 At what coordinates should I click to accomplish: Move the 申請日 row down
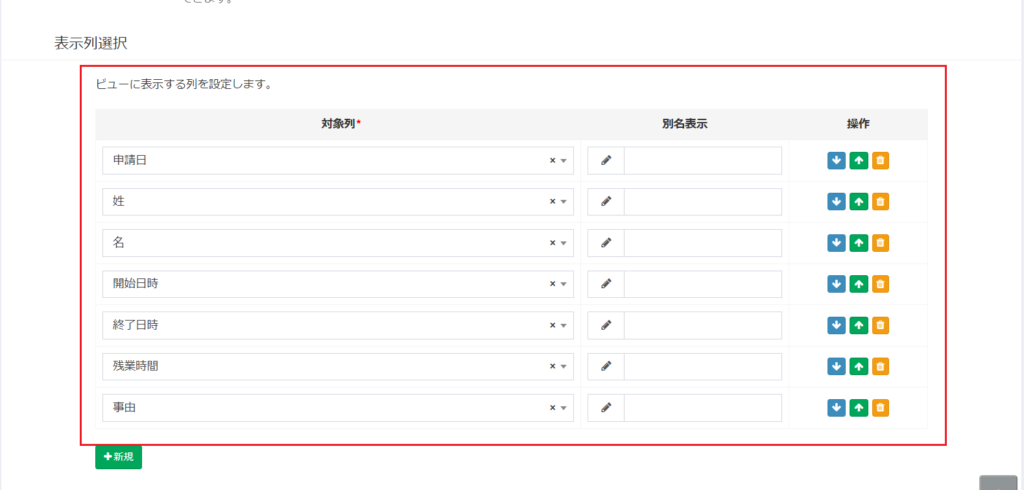pyautogui.click(x=836, y=161)
